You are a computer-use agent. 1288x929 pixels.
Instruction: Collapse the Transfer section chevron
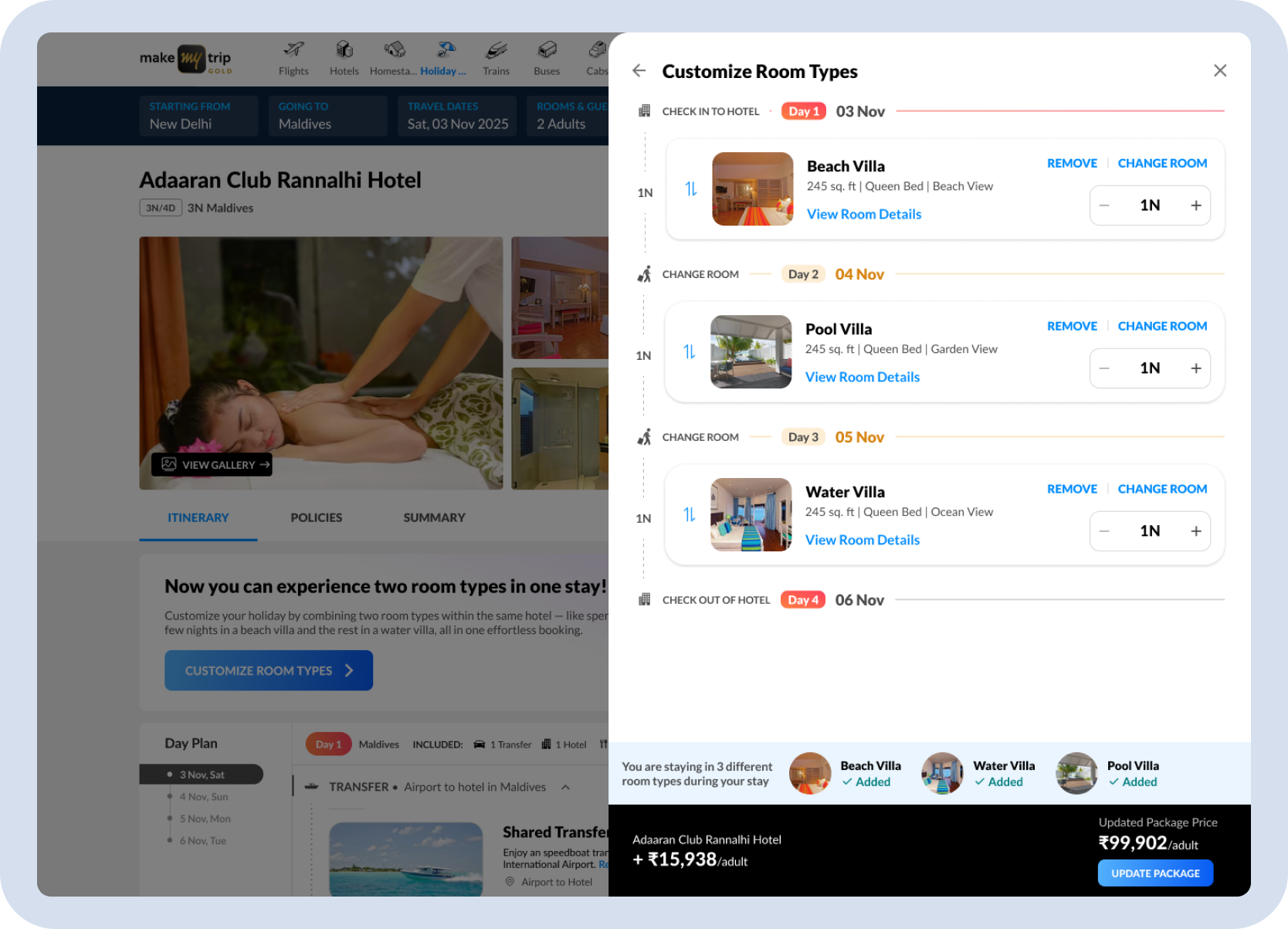565,787
